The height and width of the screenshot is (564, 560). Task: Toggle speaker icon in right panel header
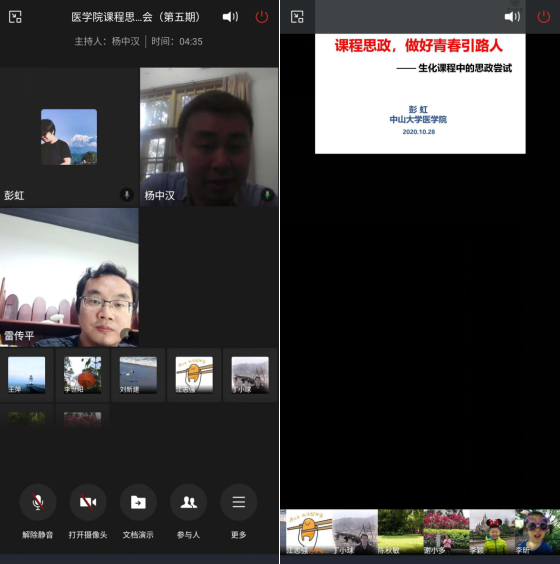[512, 17]
